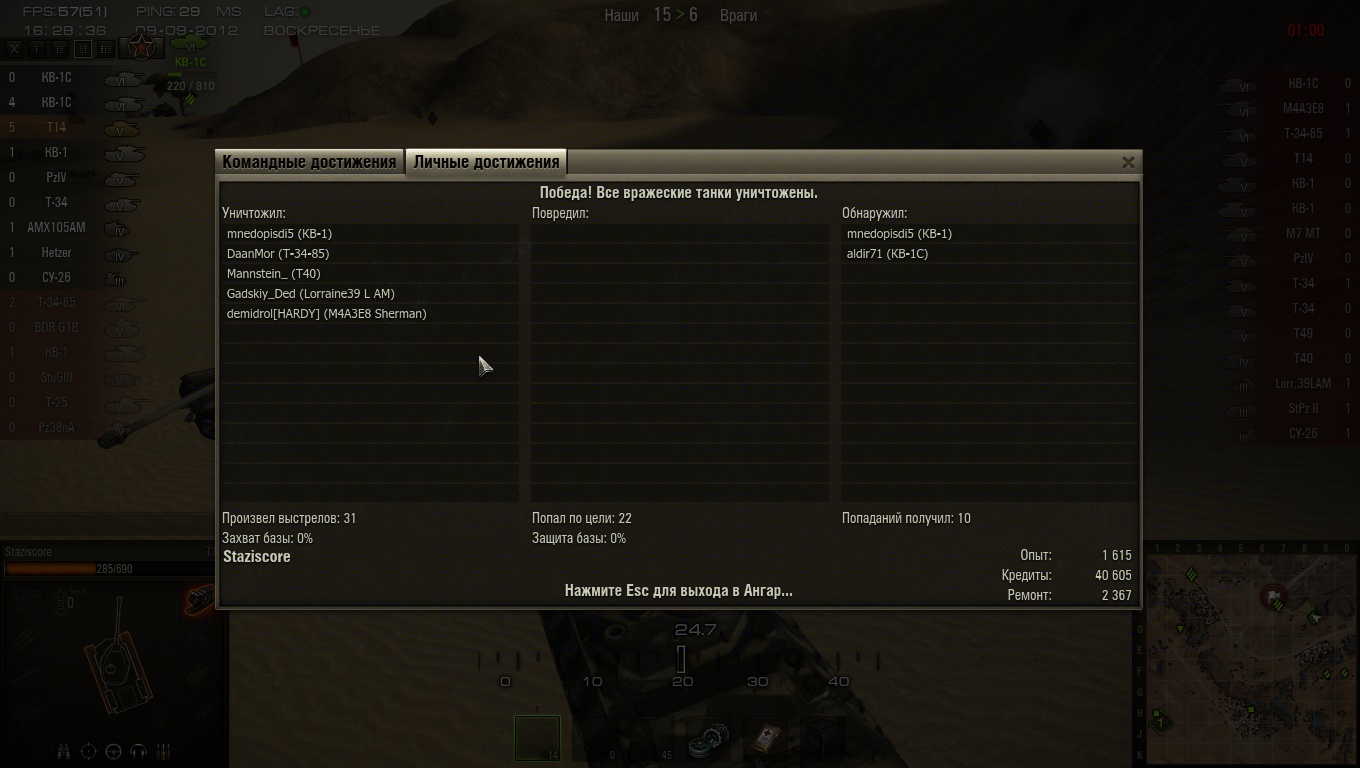This screenshot has height=768, width=1360.
Task: Switch to the Командные достижения tab
Action: [309, 162]
